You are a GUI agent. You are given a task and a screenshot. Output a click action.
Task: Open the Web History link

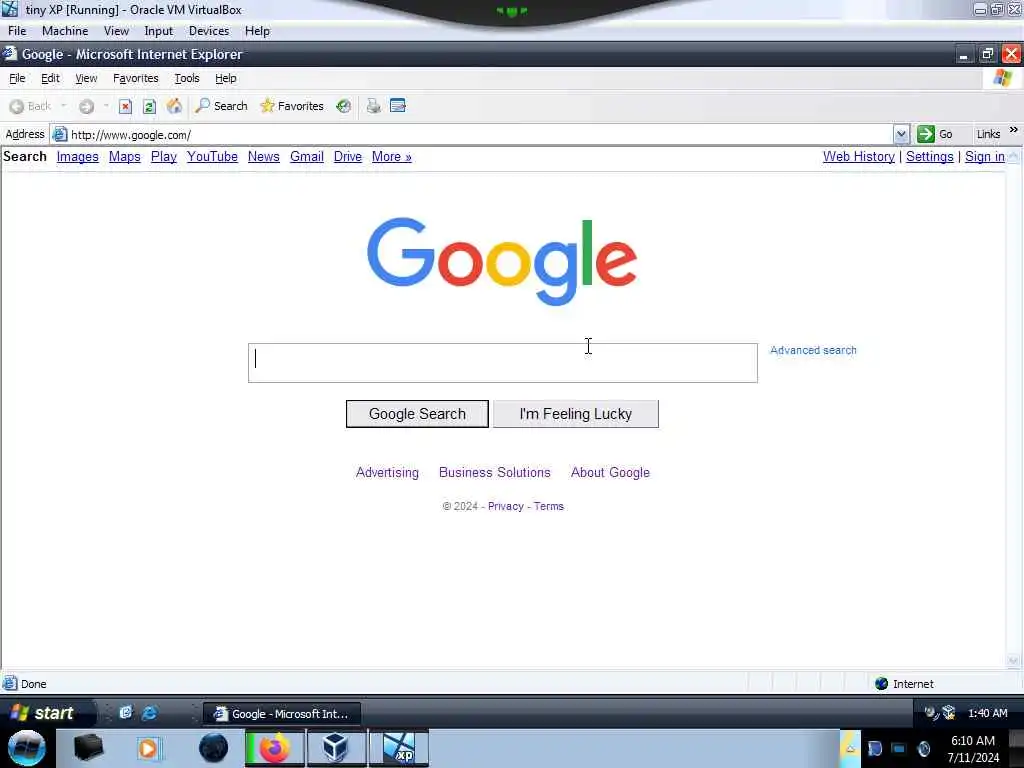[859, 157]
